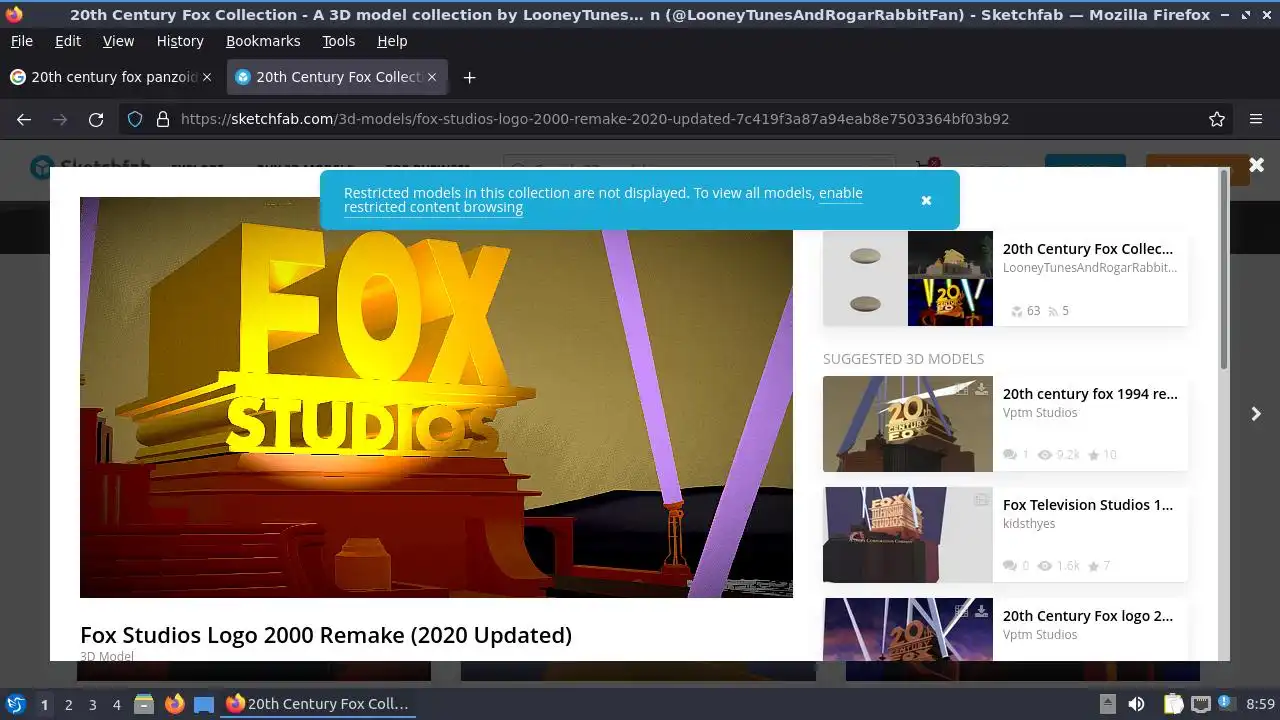Click comments icon on 1994 remake card
1280x720 pixels.
click(x=1009, y=455)
